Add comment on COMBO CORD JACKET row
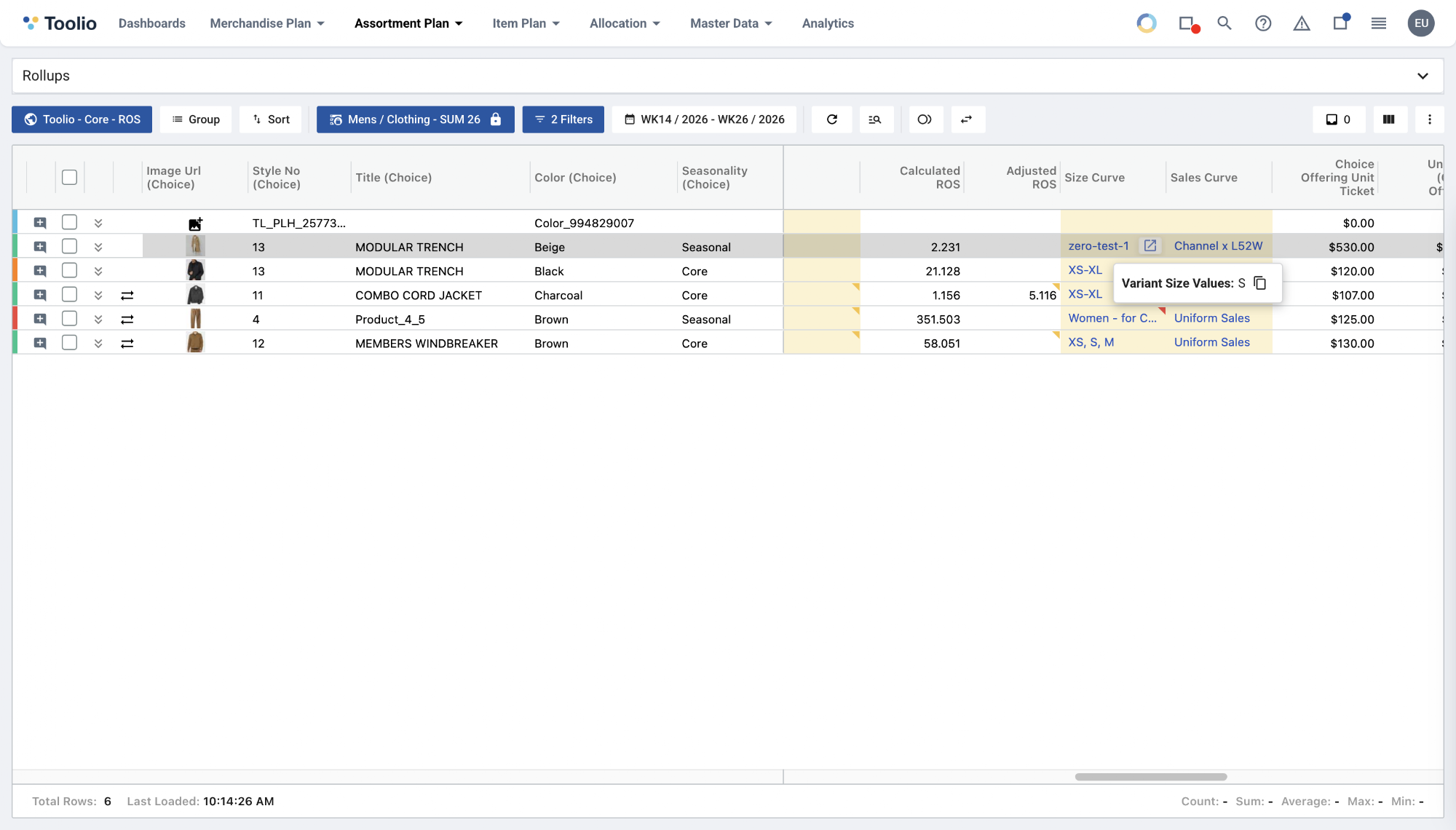This screenshot has height=830, width=1456. point(40,295)
